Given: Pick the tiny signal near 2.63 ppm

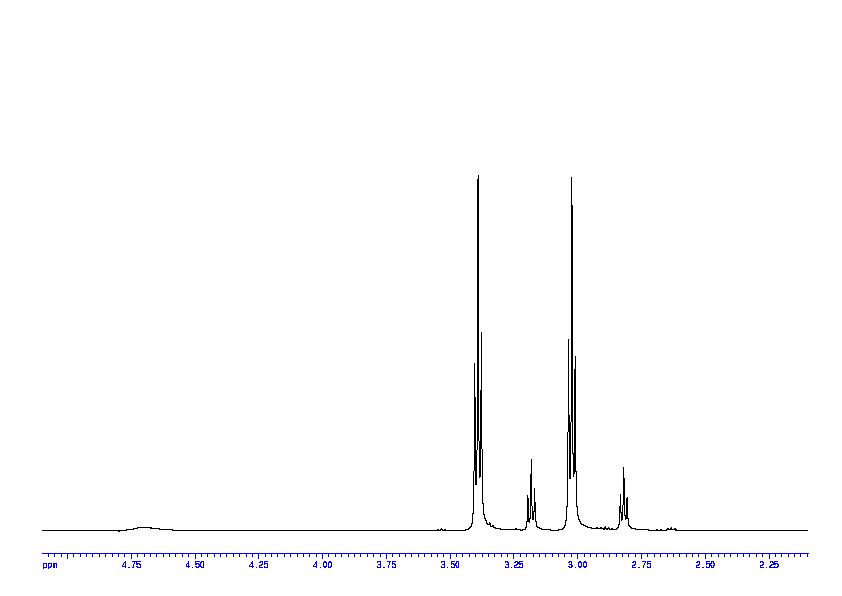Looking at the screenshot, I should click(x=671, y=527).
